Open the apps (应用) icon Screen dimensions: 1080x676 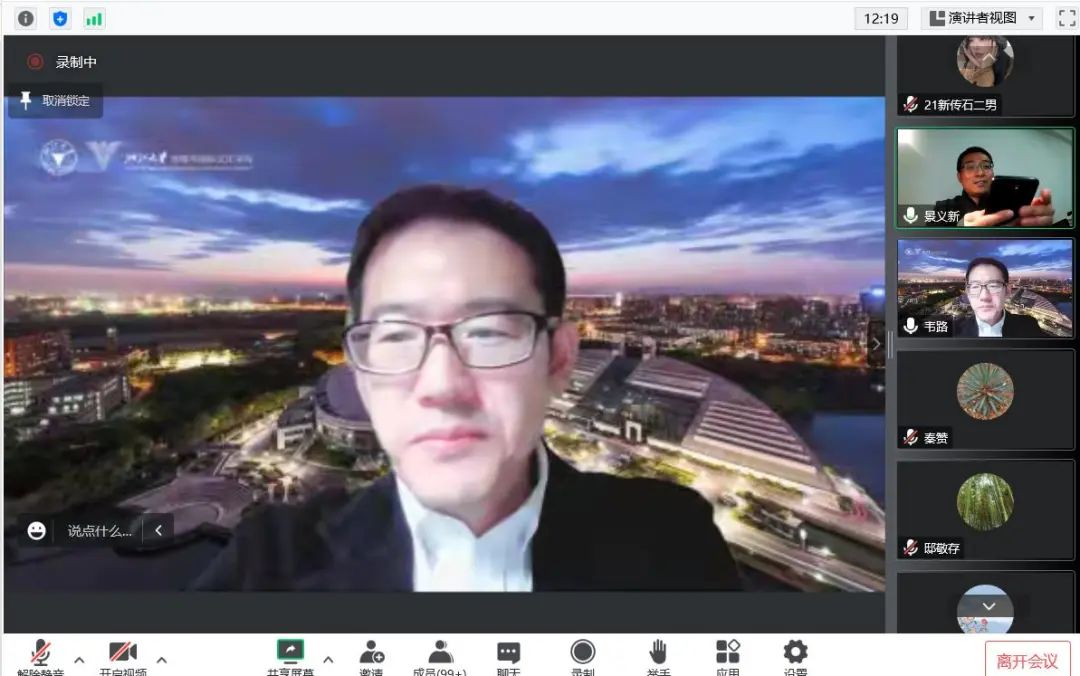point(727,653)
